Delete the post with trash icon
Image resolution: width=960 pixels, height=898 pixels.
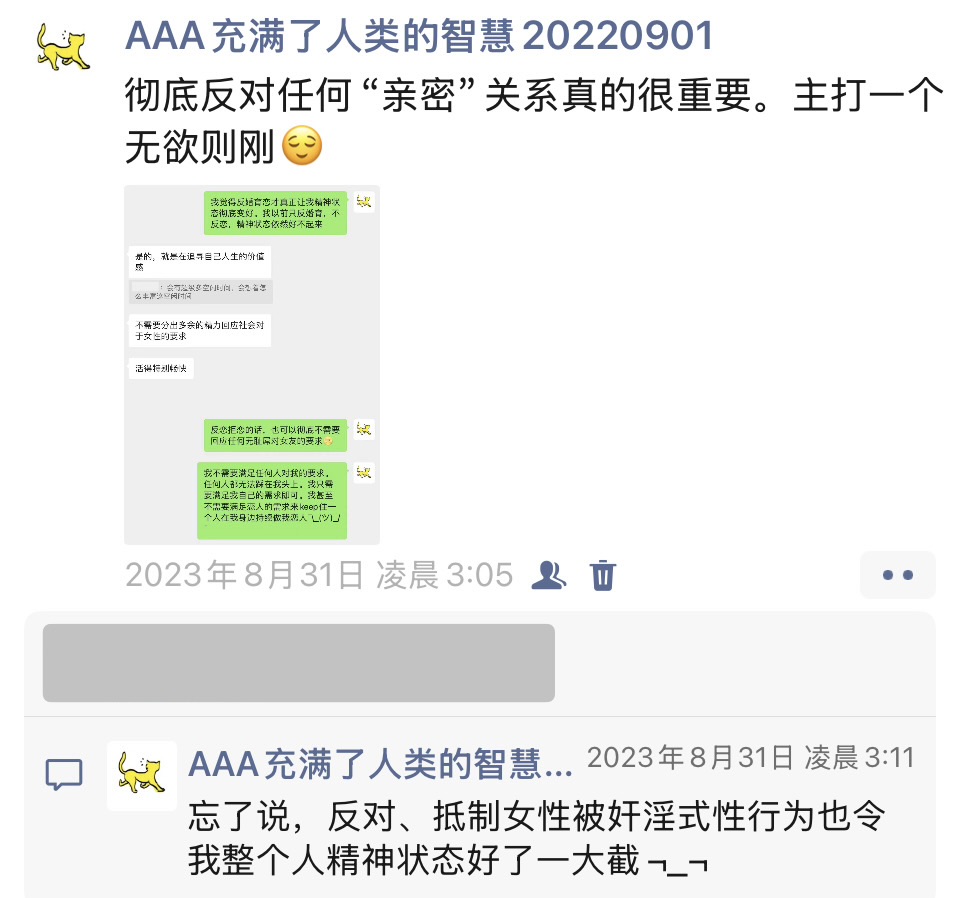[603, 575]
